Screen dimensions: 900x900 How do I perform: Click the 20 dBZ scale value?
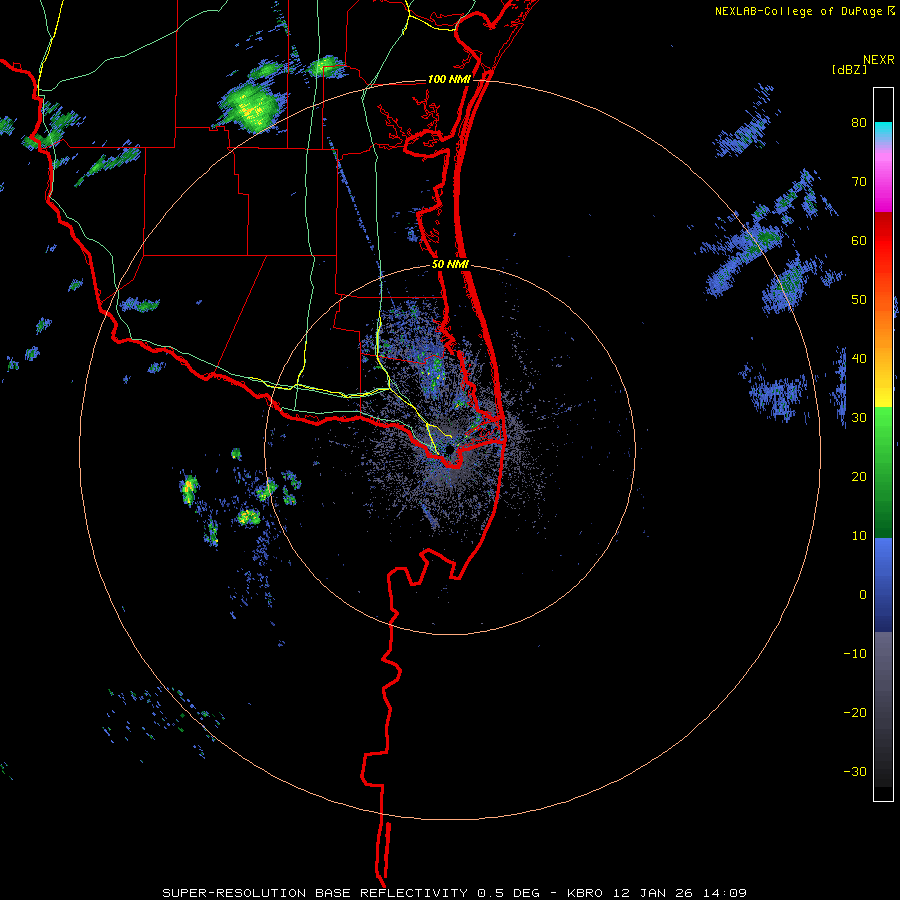click(x=859, y=476)
